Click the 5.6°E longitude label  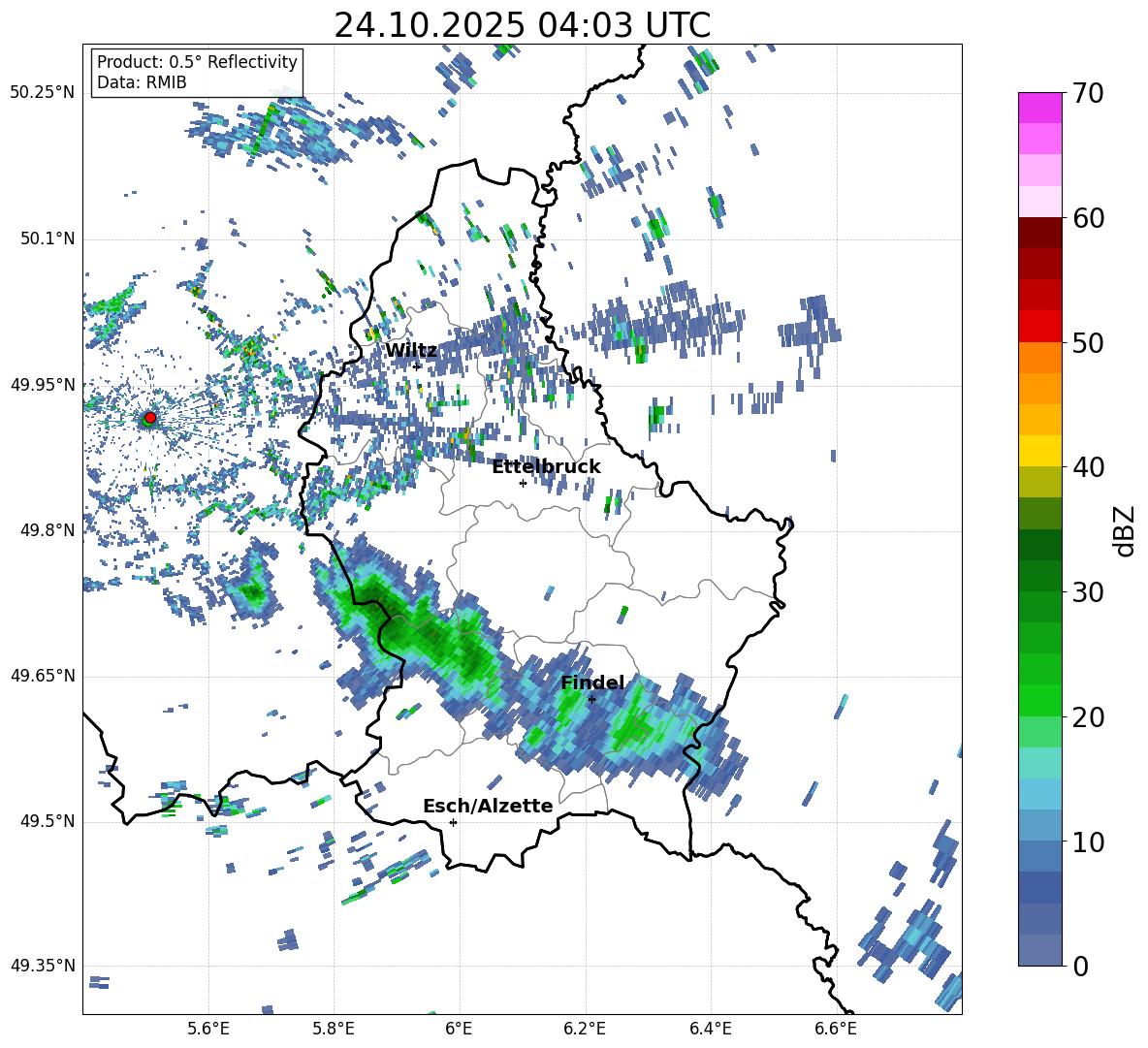point(208,1029)
